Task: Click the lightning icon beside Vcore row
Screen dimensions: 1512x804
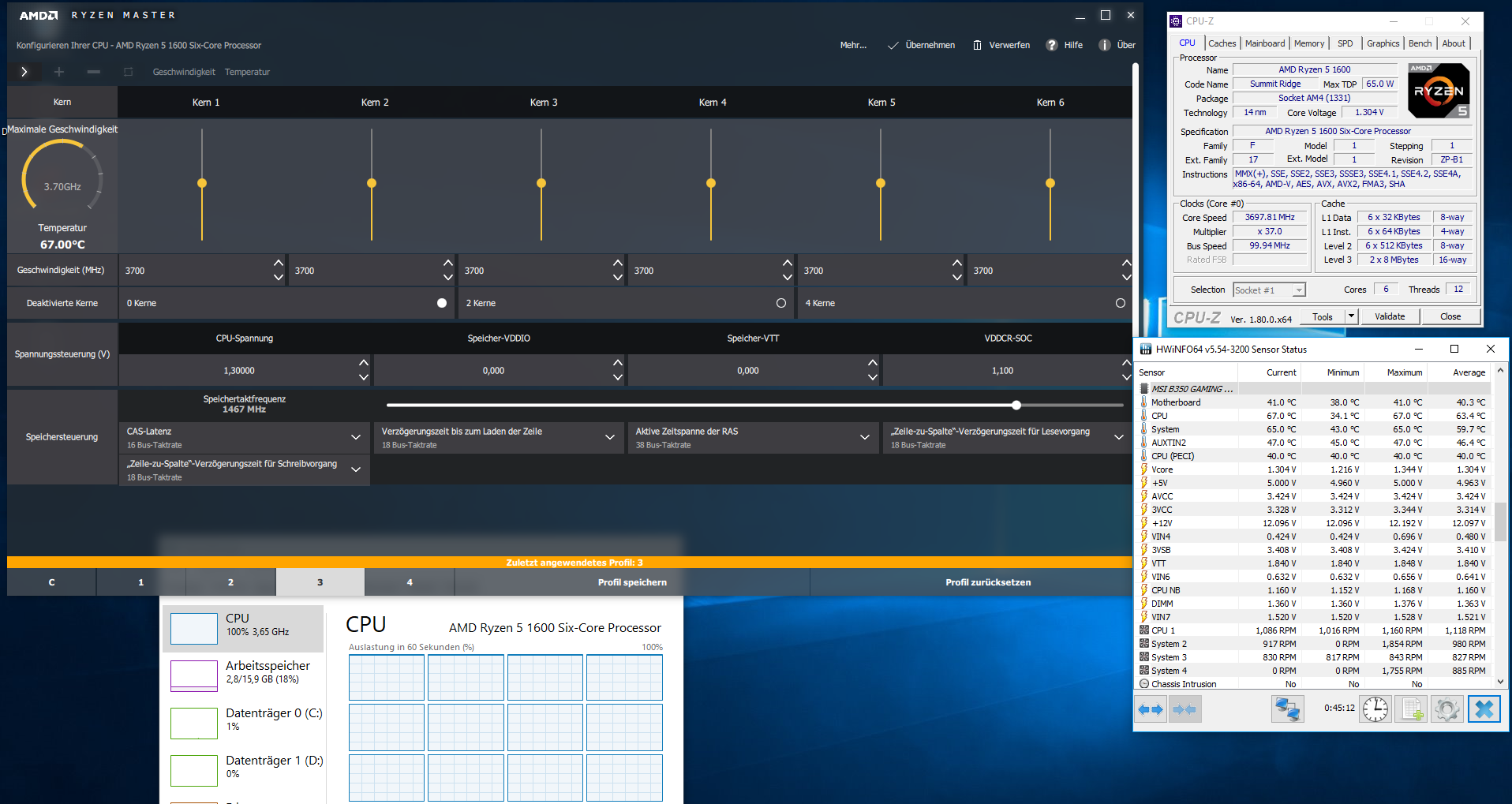Action: [1144, 469]
